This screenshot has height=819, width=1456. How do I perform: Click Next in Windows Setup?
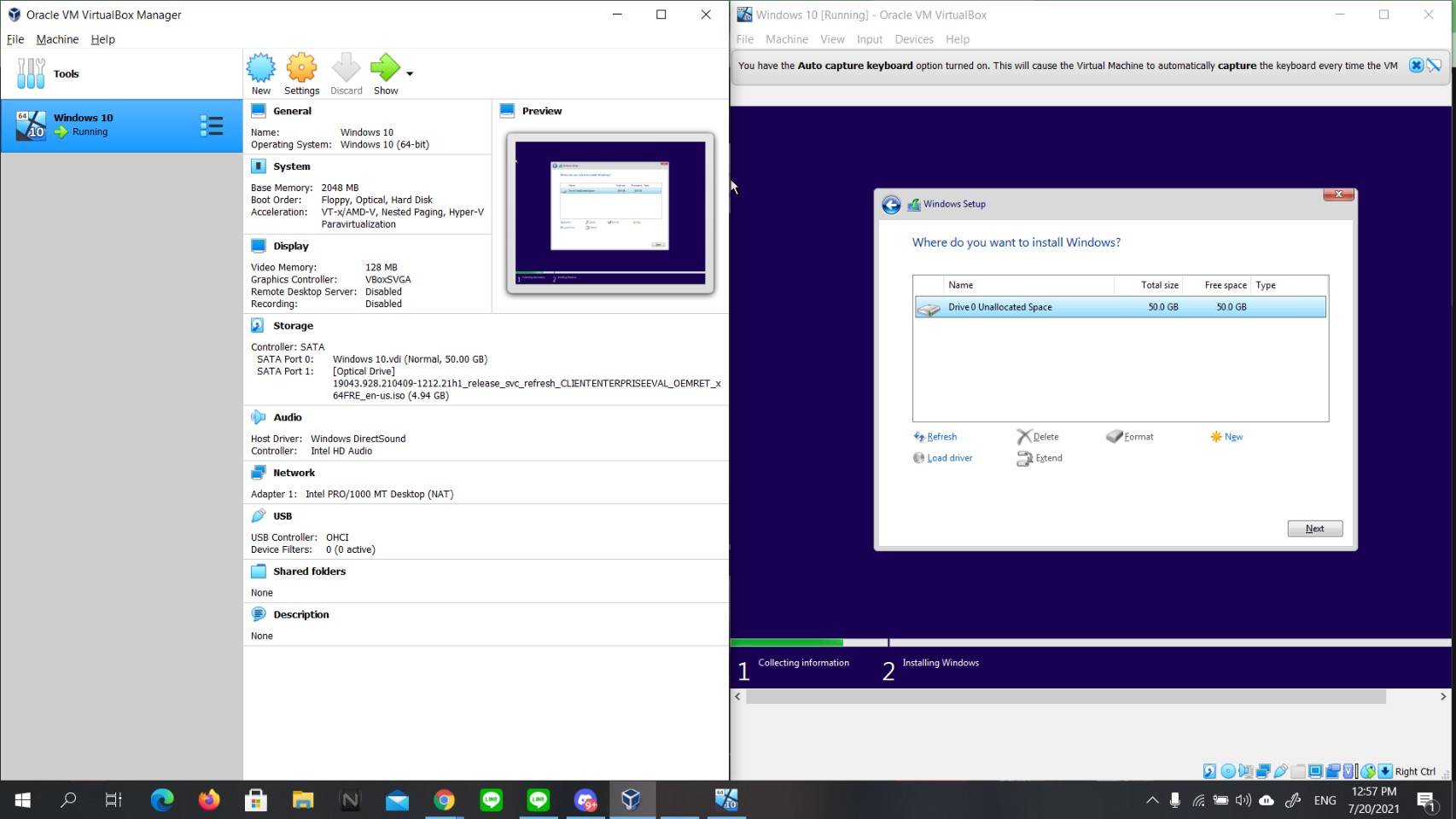(x=1314, y=529)
